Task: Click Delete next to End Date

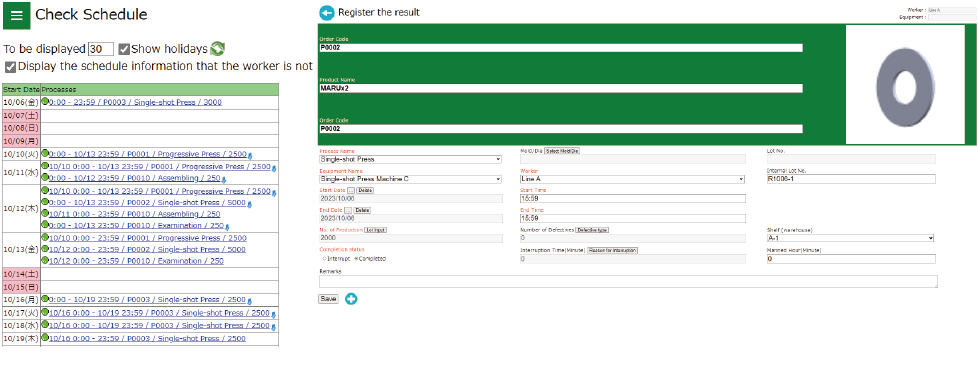Action: pyautogui.click(x=362, y=210)
